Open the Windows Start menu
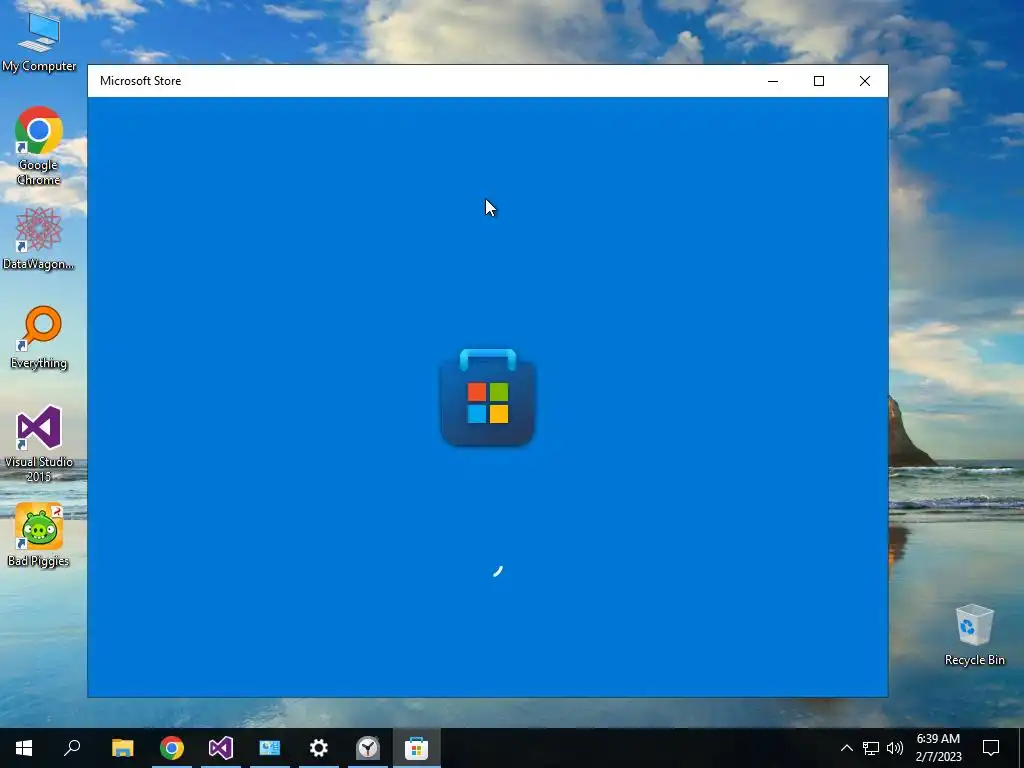This screenshot has height=768, width=1024. [24, 748]
